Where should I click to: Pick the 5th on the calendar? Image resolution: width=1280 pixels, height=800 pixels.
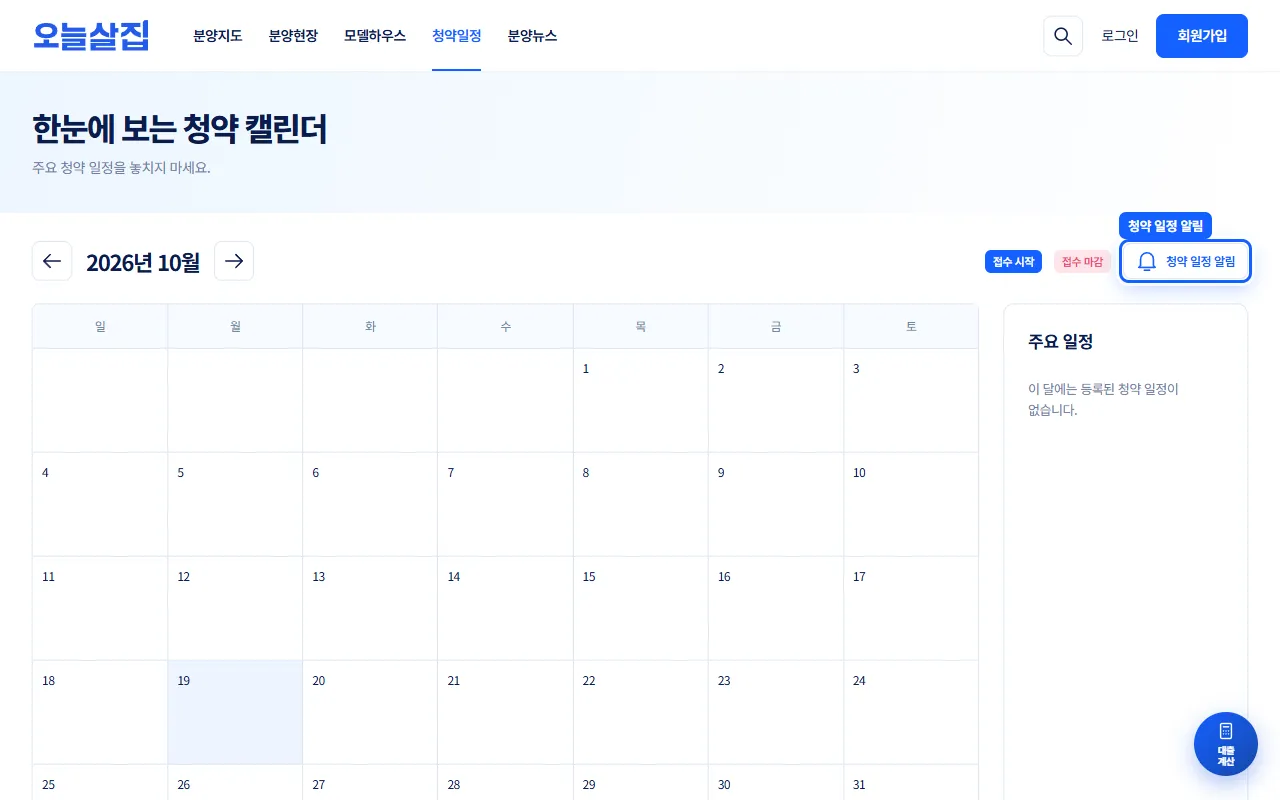235,504
